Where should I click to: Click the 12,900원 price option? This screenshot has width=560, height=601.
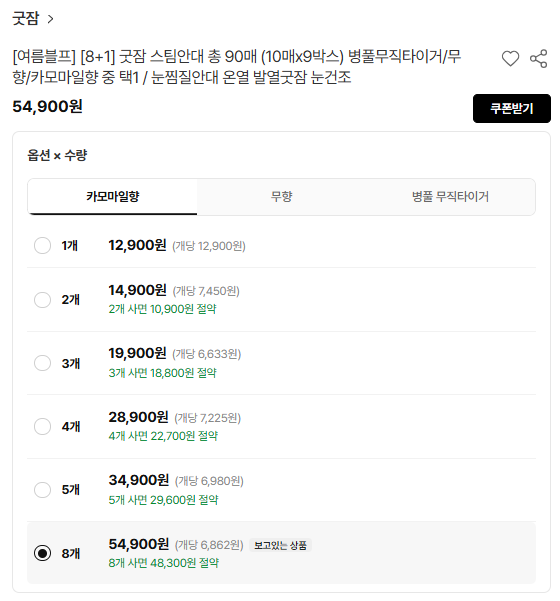tap(281, 245)
